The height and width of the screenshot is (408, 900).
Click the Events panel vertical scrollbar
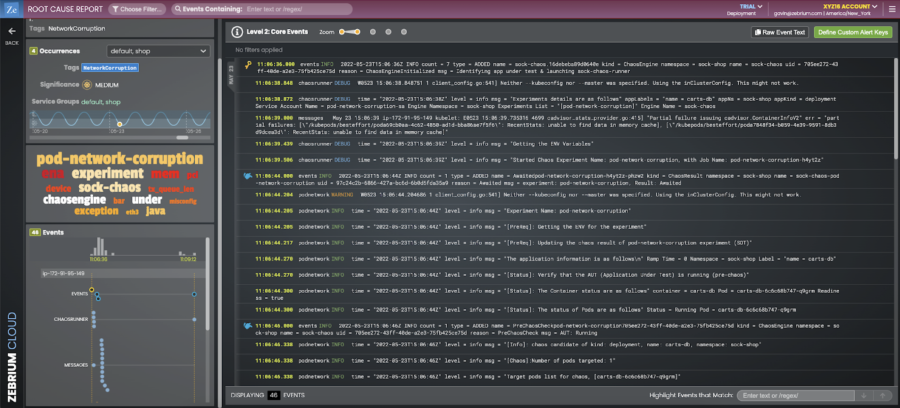click(x=208, y=284)
